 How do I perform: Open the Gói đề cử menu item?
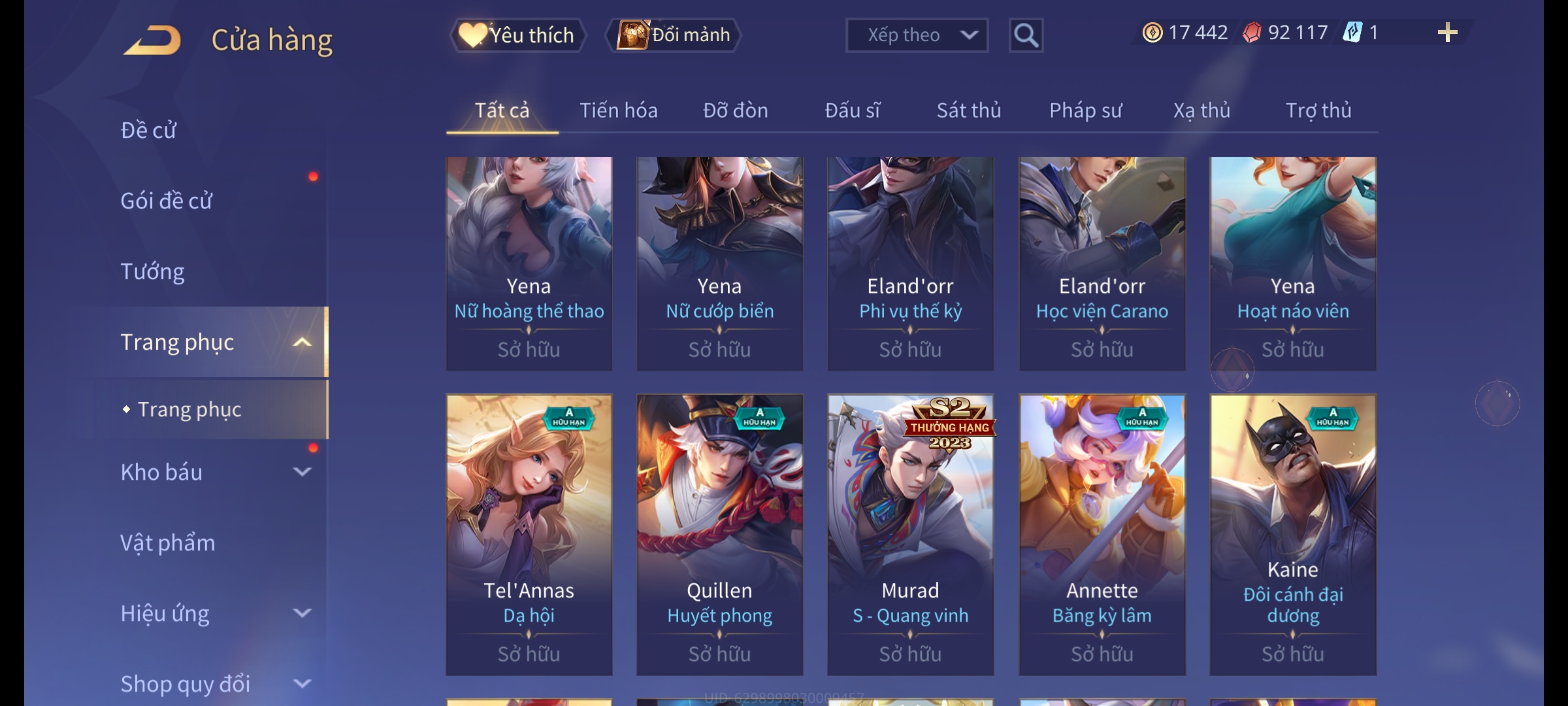[167, 201]
